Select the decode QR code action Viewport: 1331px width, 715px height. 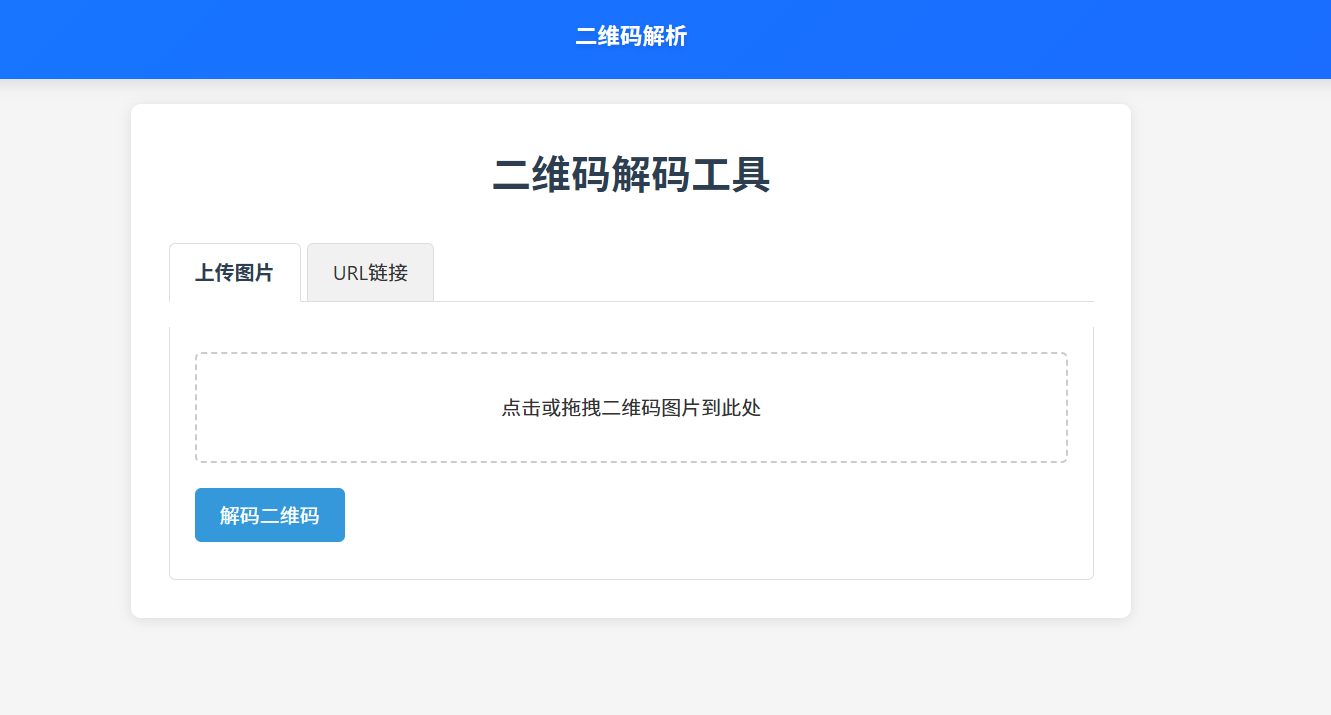point(269,514)
